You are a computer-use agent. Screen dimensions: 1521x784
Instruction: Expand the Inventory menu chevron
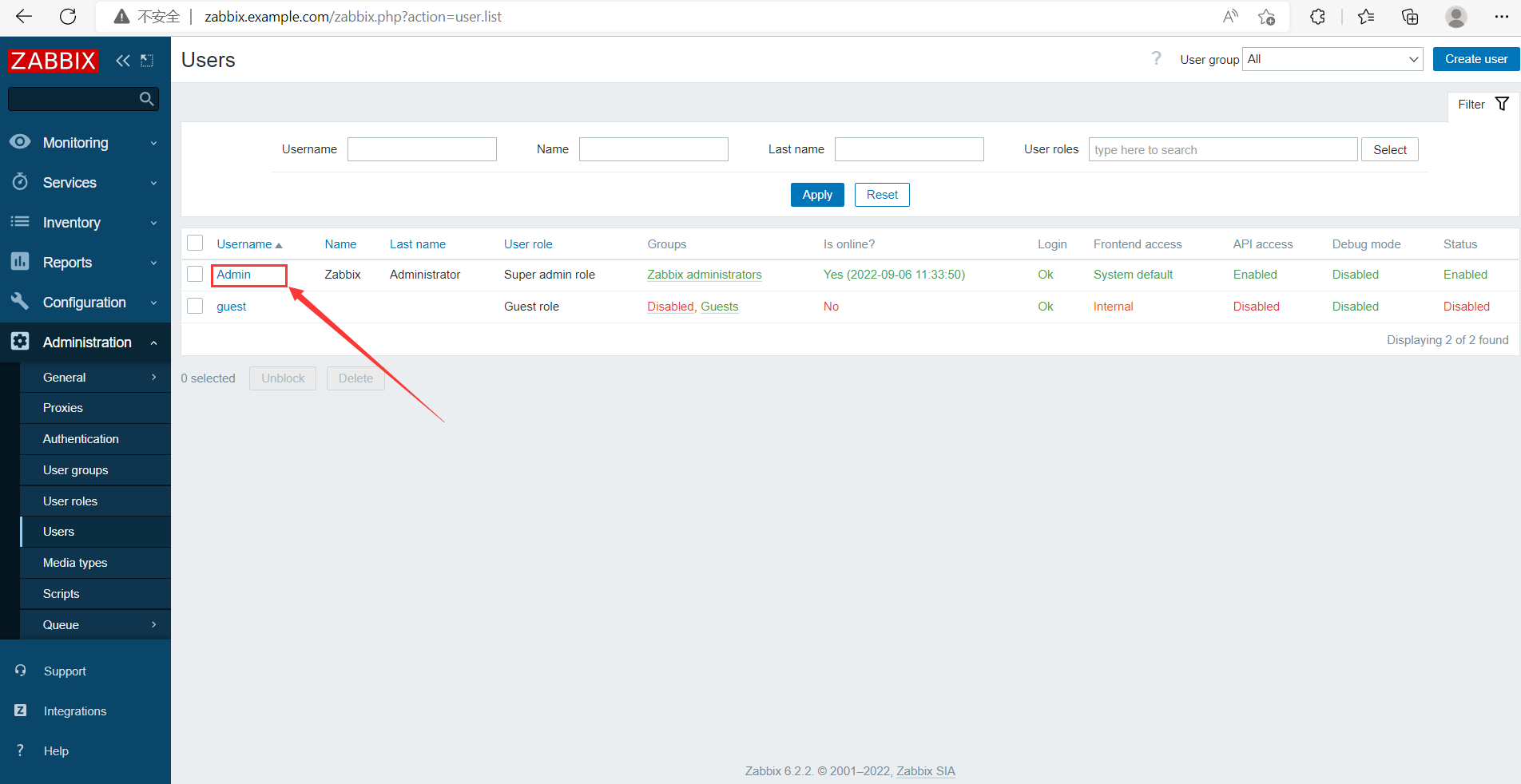pos(153,223)
